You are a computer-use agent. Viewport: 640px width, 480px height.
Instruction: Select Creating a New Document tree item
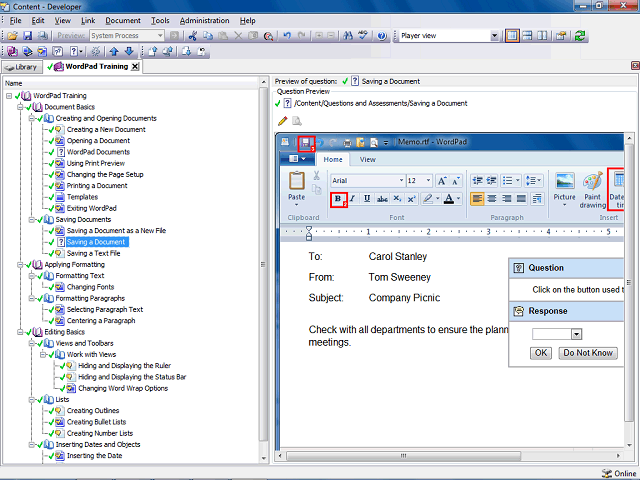[x=106, y=130]
